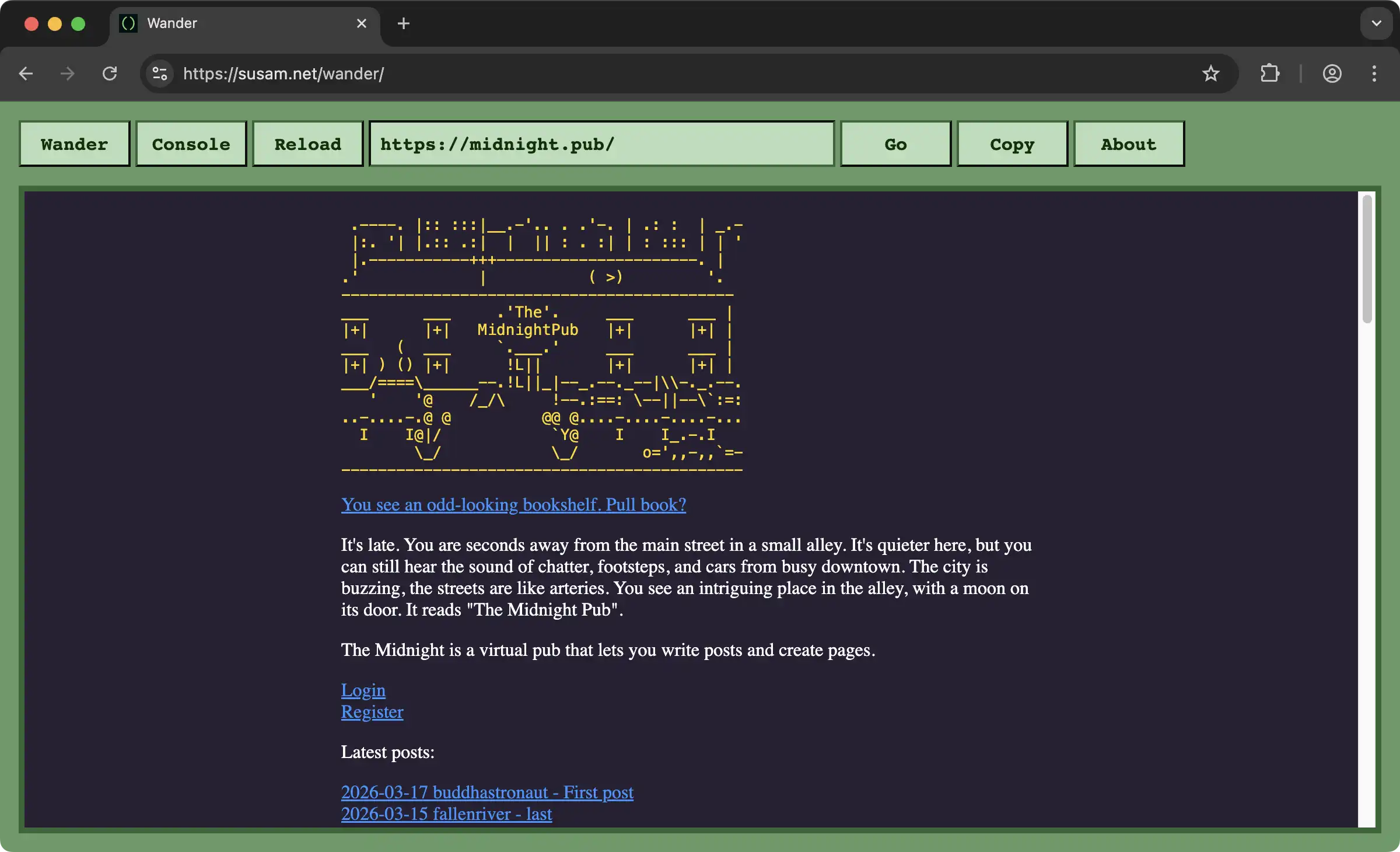Click the browser back arrow
The height and width of the screenshot is (852, 1400).
click(x=26, y=74)
